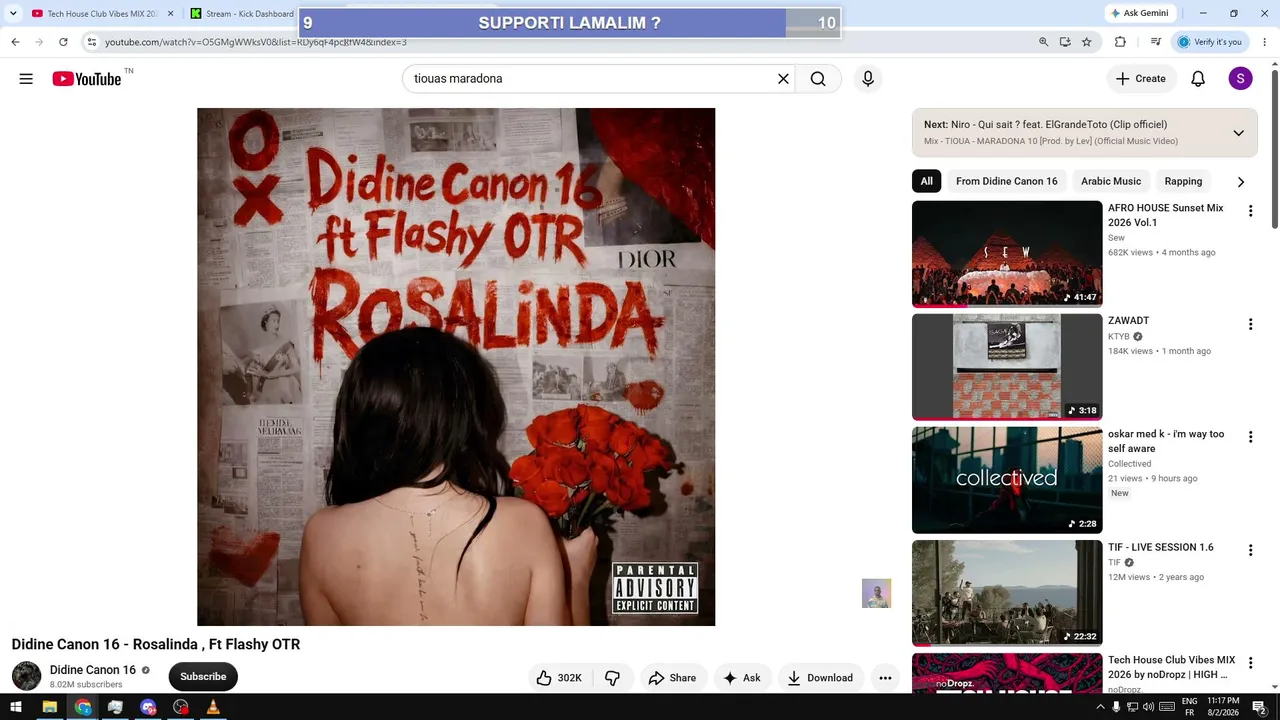Download the Rosalinda video

(820, 678)
